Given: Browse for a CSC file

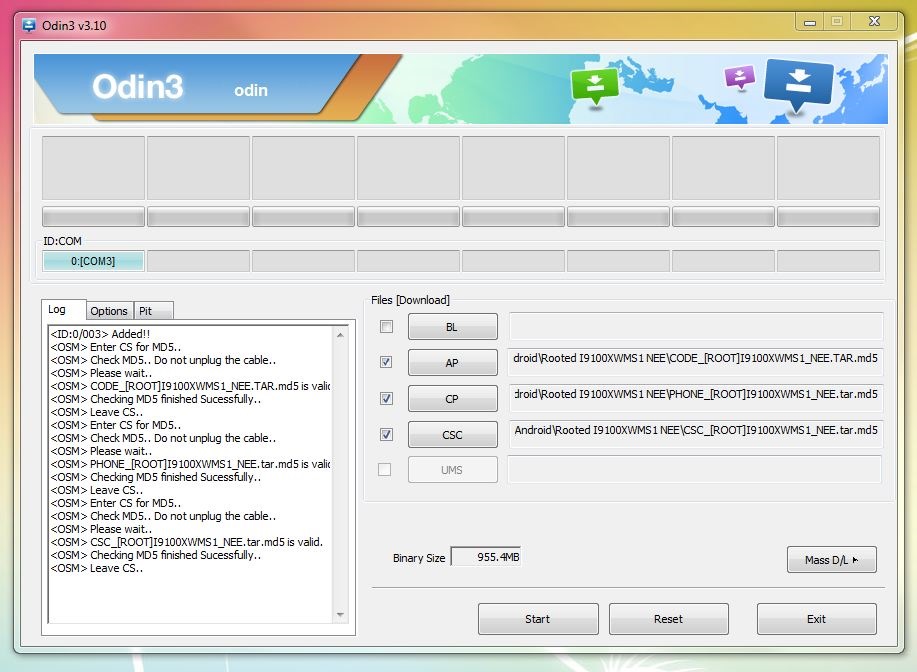Looking at the screenshot, I should tap(453, 435).
